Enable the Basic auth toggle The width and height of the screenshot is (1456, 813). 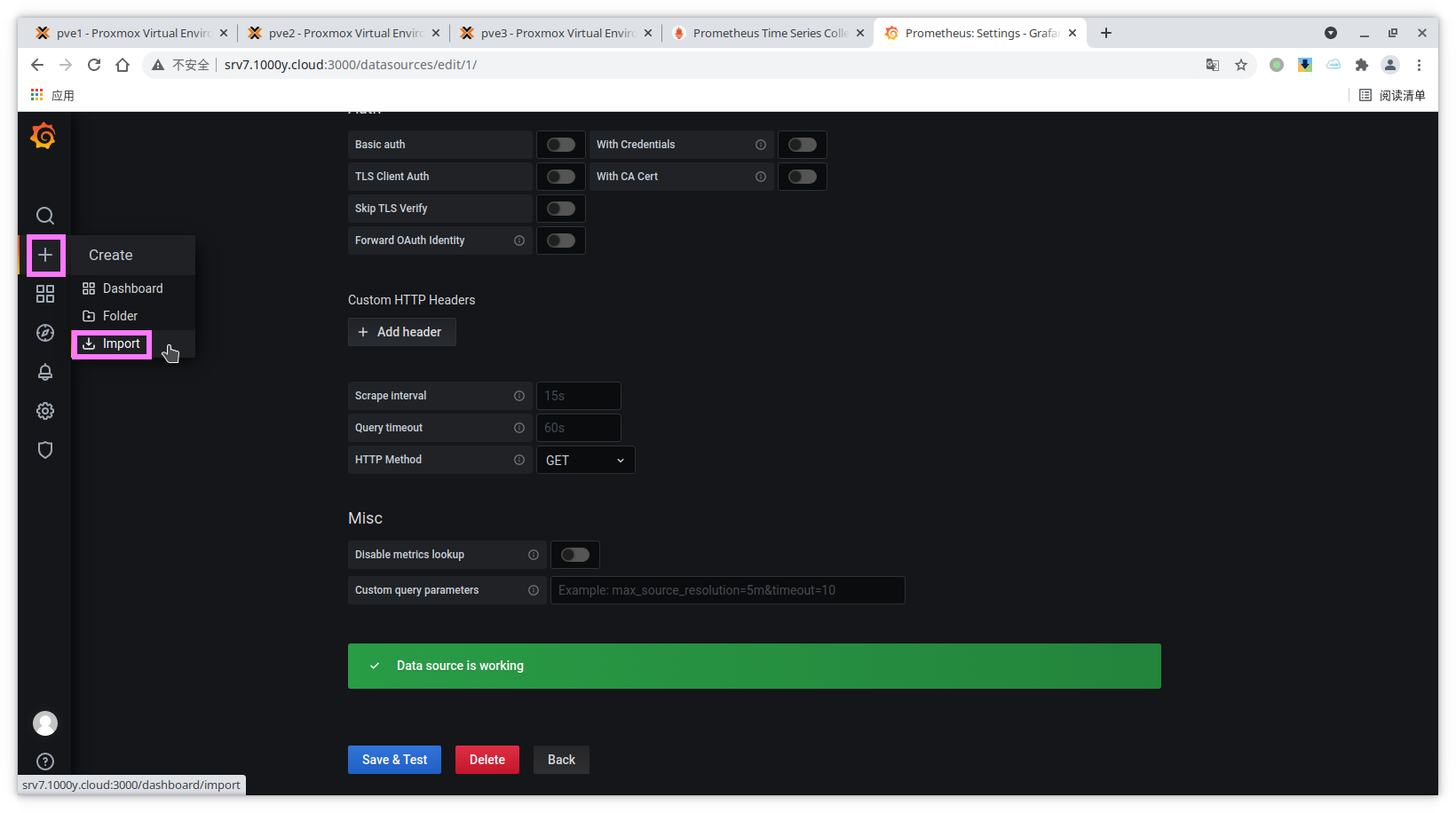(x=560, y=145)
